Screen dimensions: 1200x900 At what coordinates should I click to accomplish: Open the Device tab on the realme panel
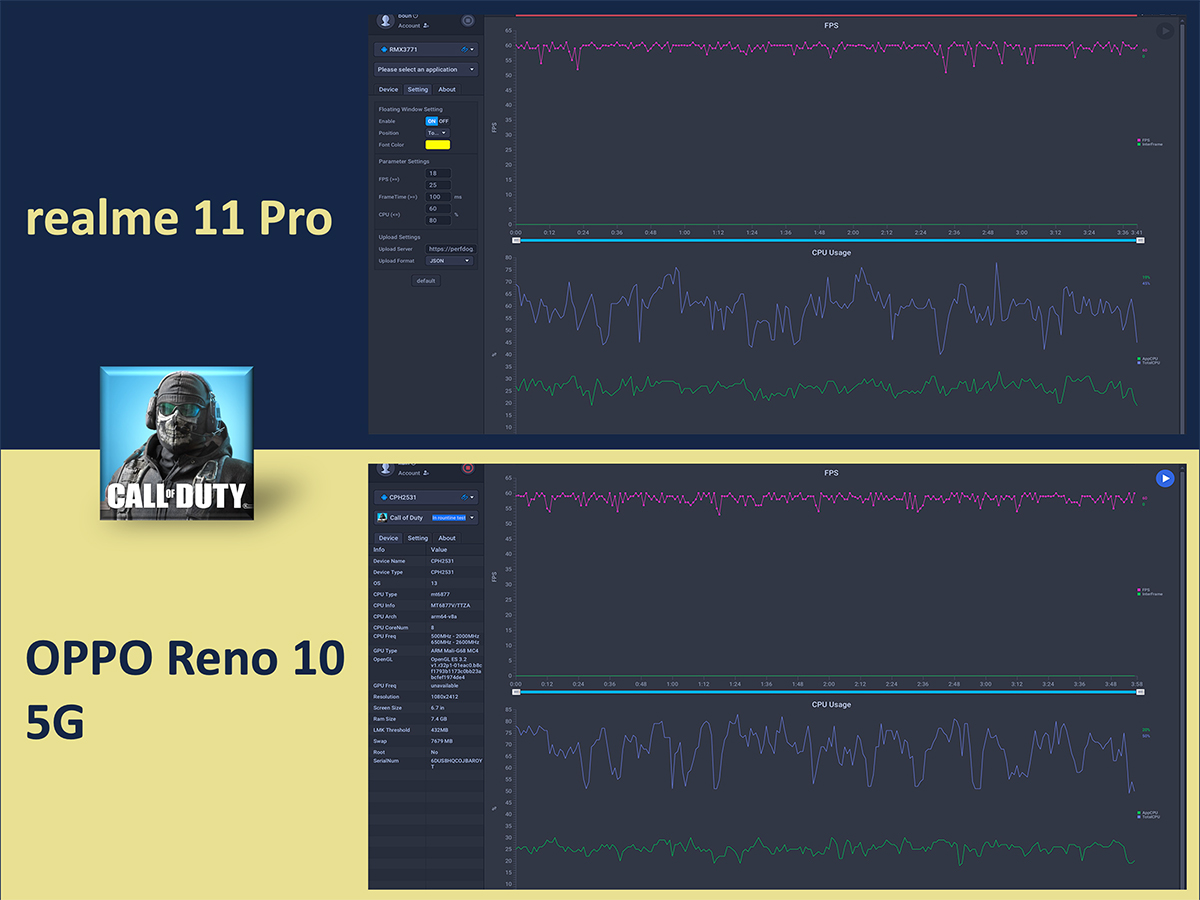click(x=388, y=89)
